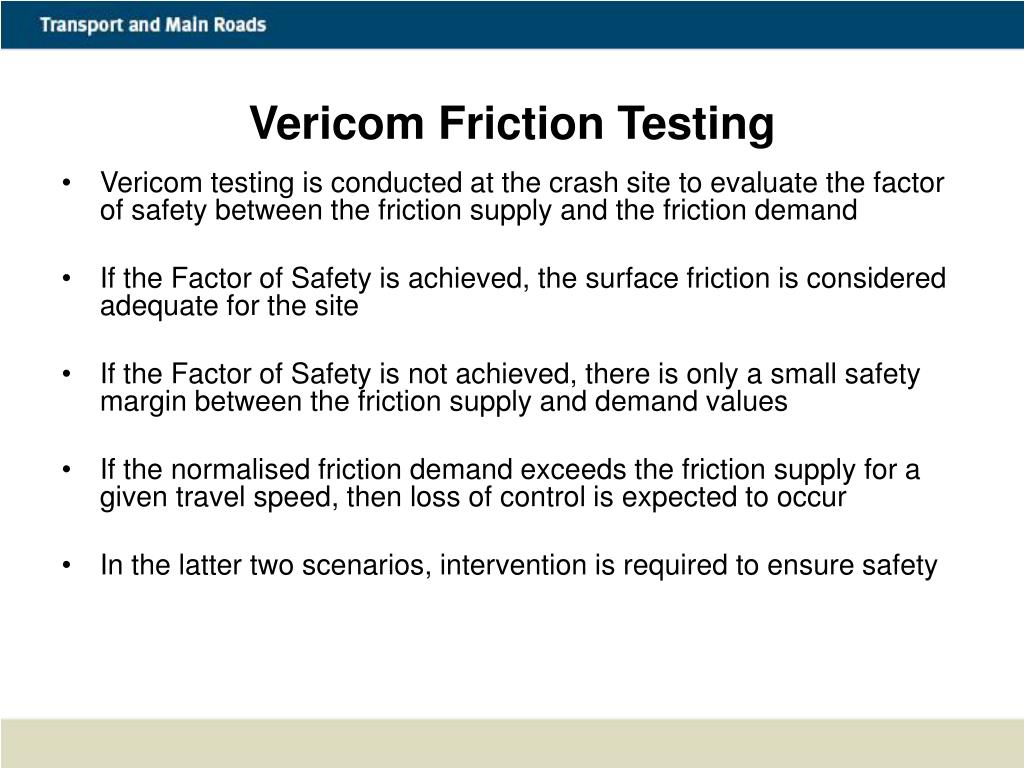Click the bullet dot before Vericom testing

point(66,184)
